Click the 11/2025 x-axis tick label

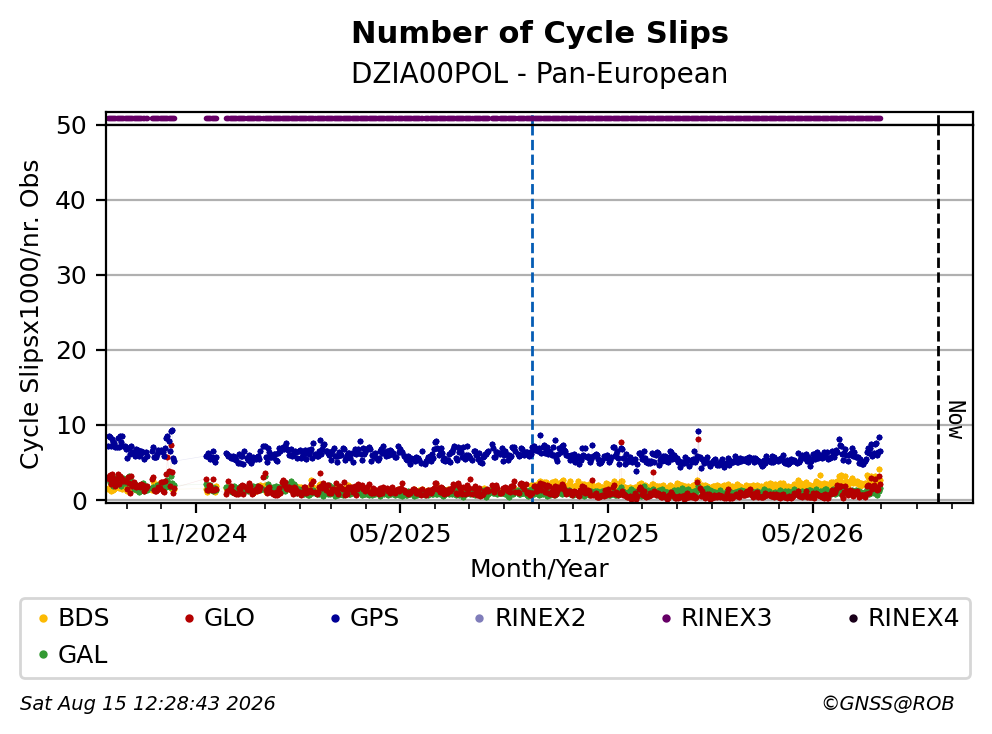point(608,534)
